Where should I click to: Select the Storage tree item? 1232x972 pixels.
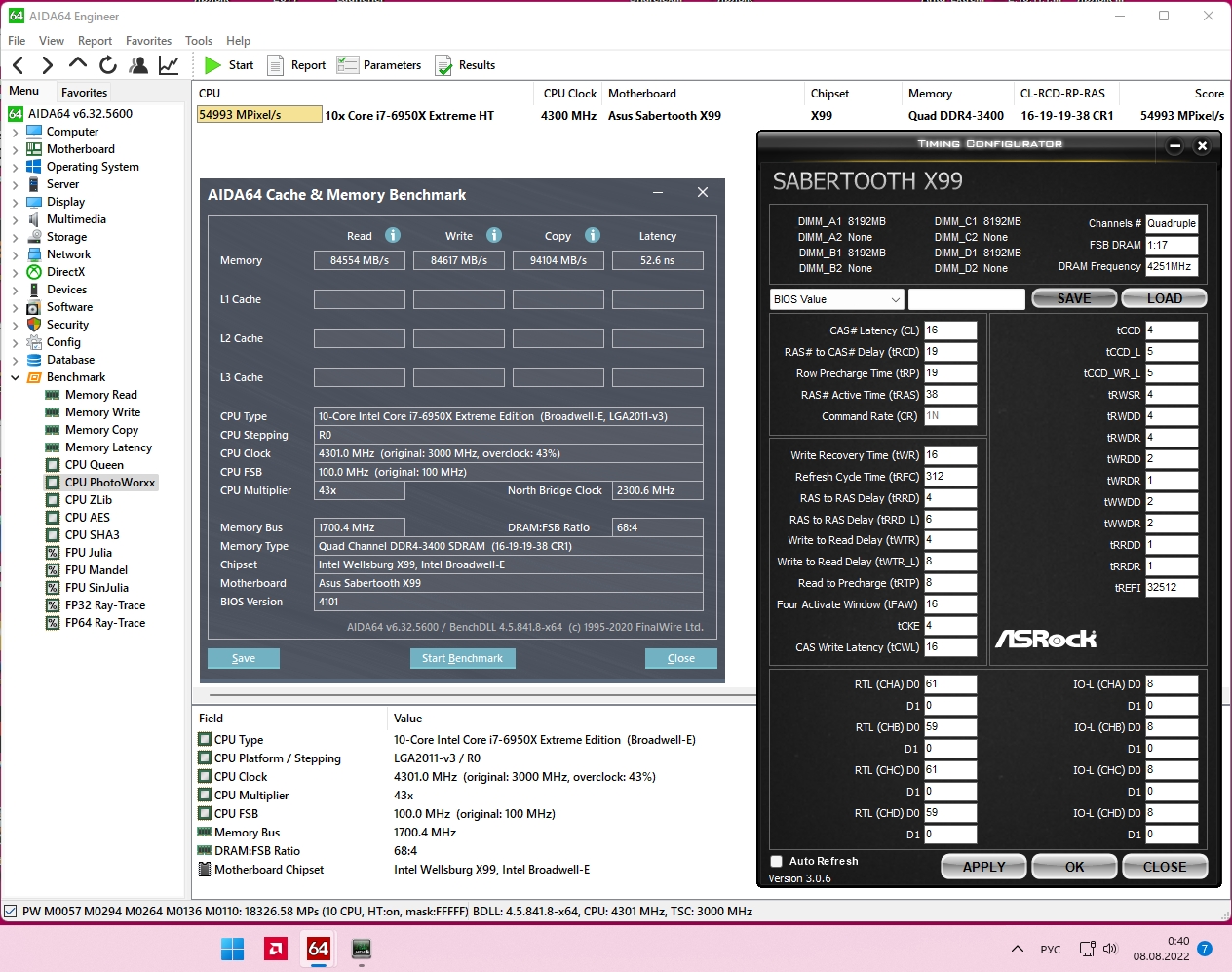(66, 237)
